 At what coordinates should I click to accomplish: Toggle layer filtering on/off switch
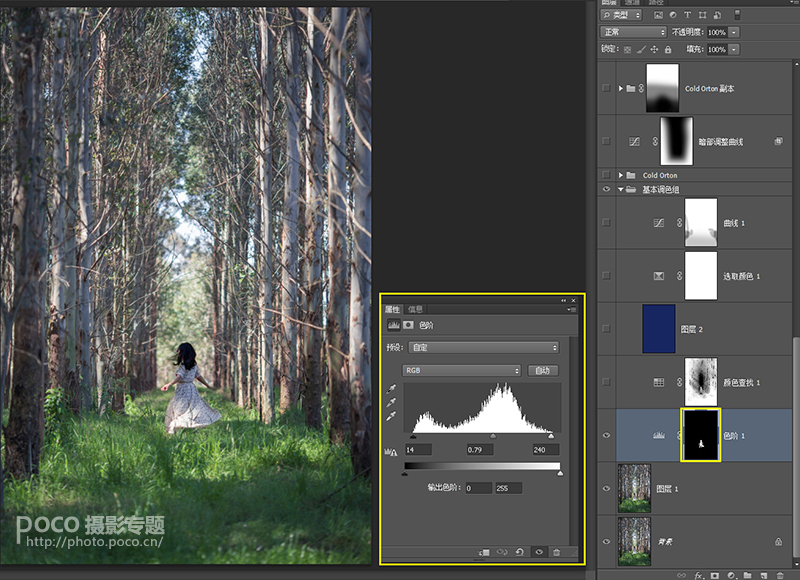tap(737, 15)
